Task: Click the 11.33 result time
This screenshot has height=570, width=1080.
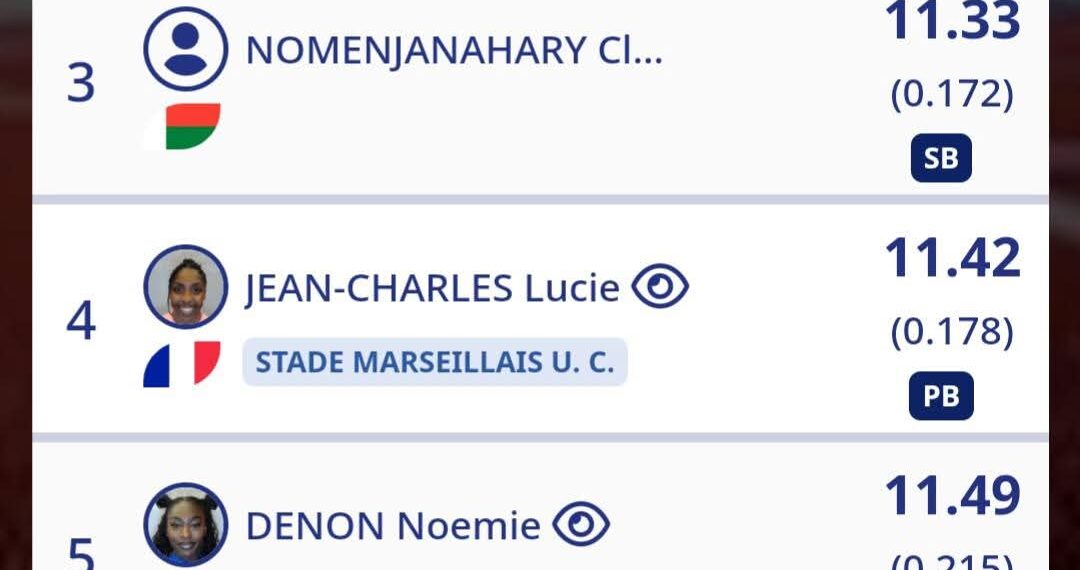Action: 953,22
